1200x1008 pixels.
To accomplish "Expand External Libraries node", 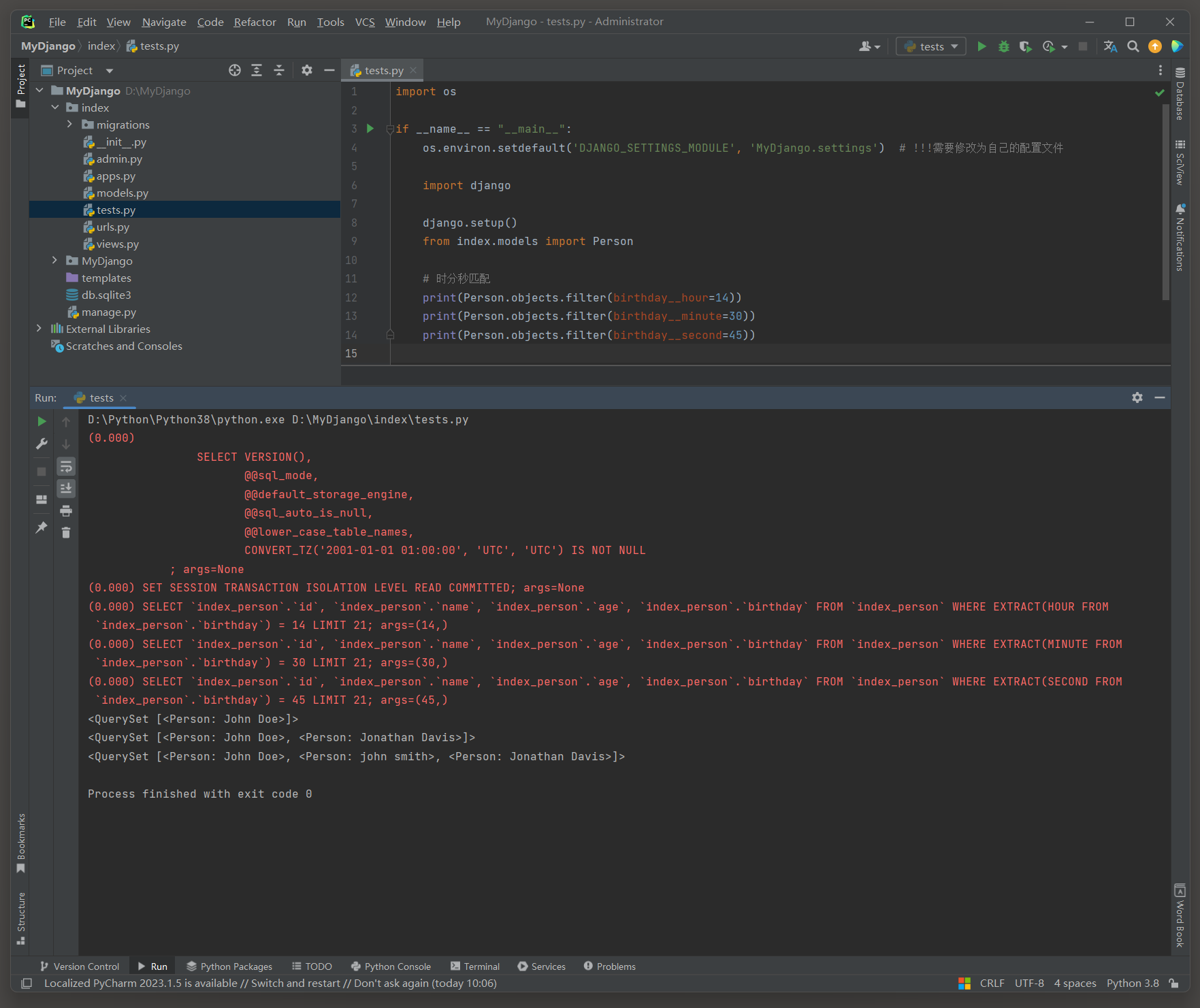I will (39, 329).
